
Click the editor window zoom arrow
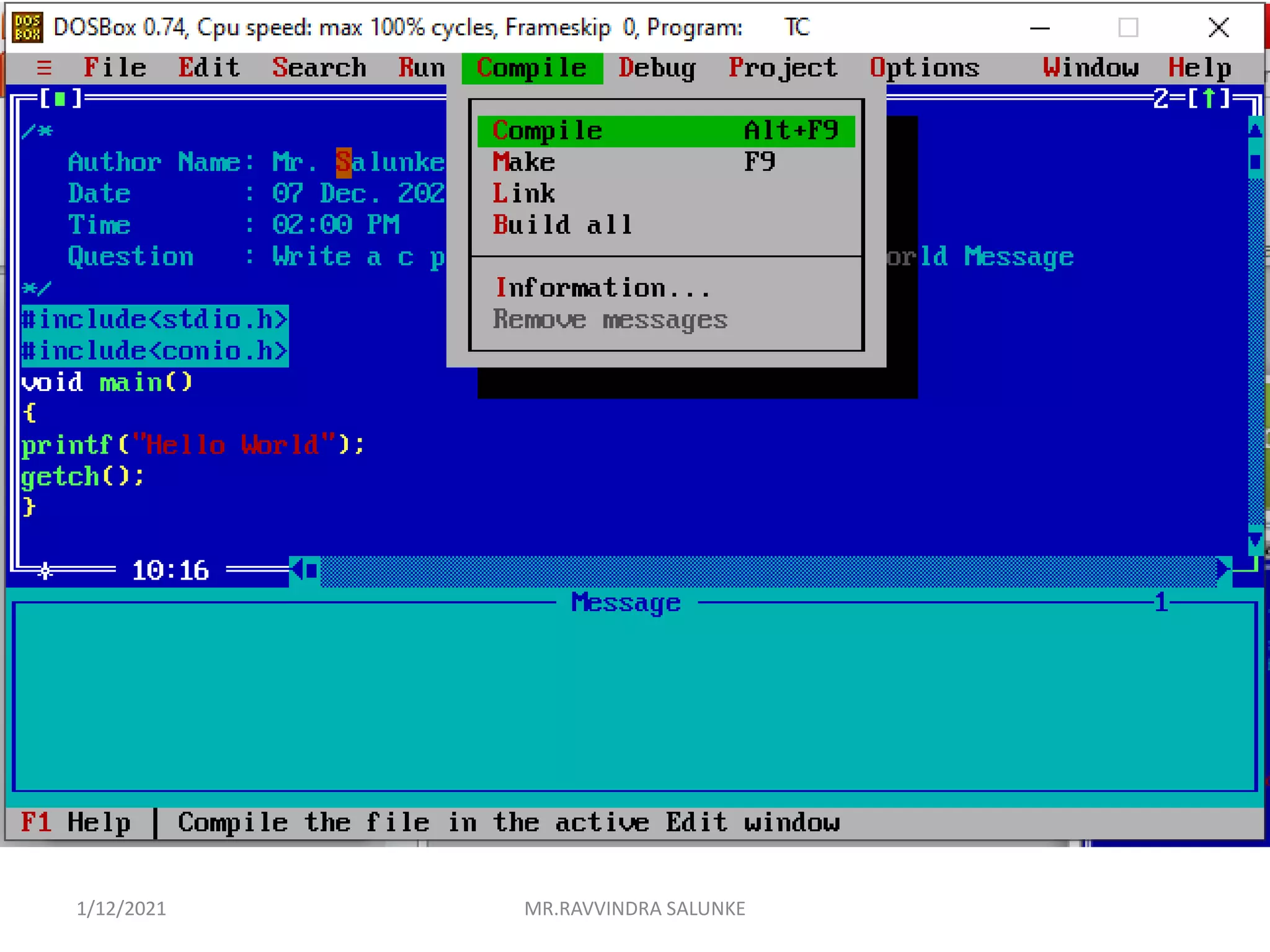click(x=1209, y=99)
